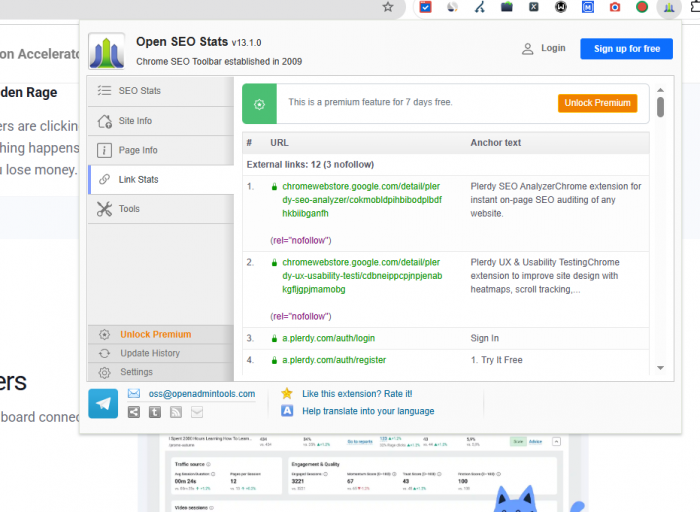
Task: Click the 1. Try It Free anchor text
Action: click(x=496, y=360)
